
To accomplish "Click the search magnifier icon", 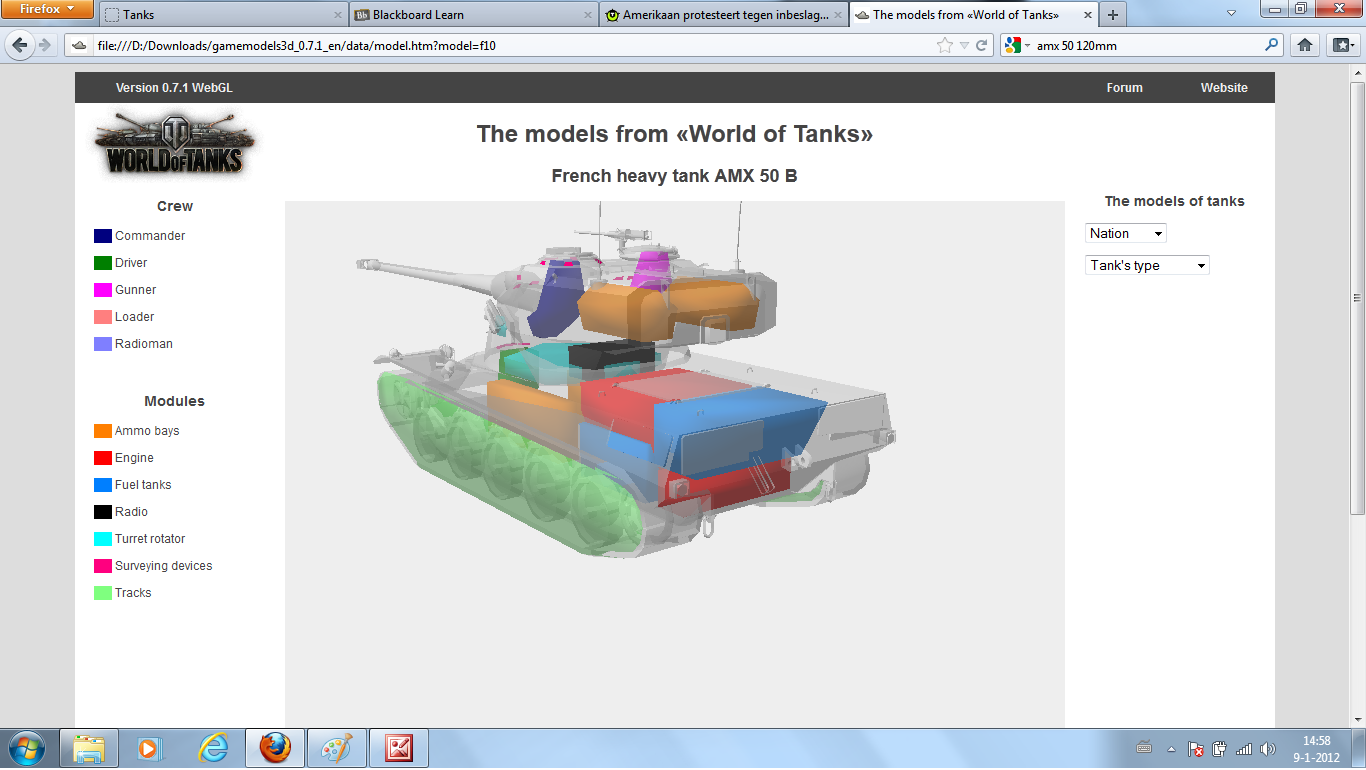I will (1272, 45).
